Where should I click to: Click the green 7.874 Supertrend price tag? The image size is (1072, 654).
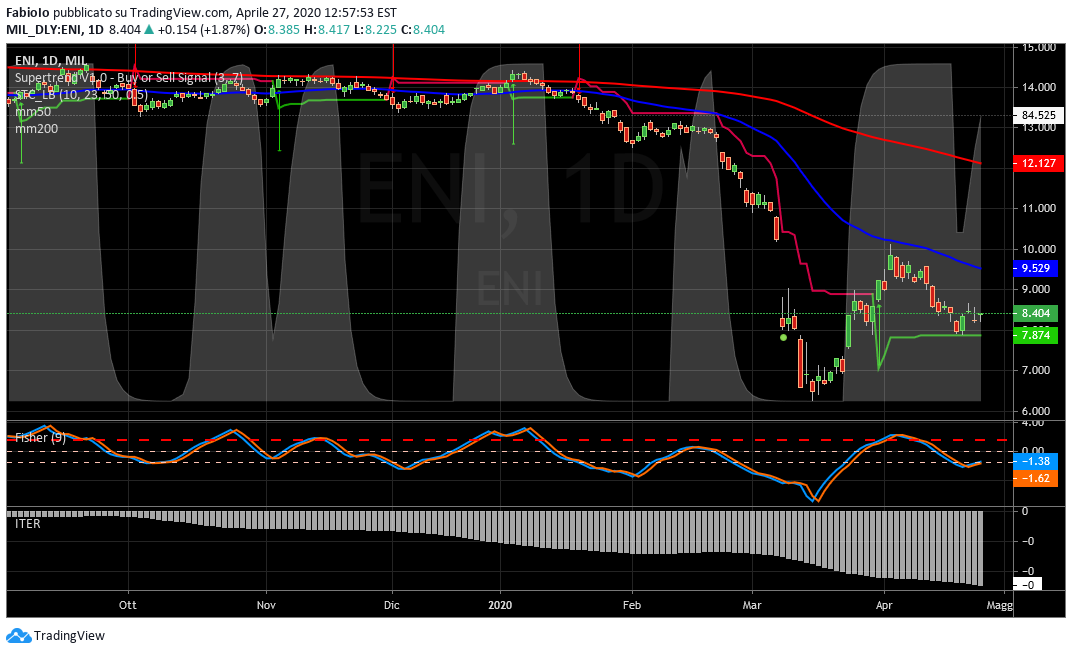point(1035,336)
